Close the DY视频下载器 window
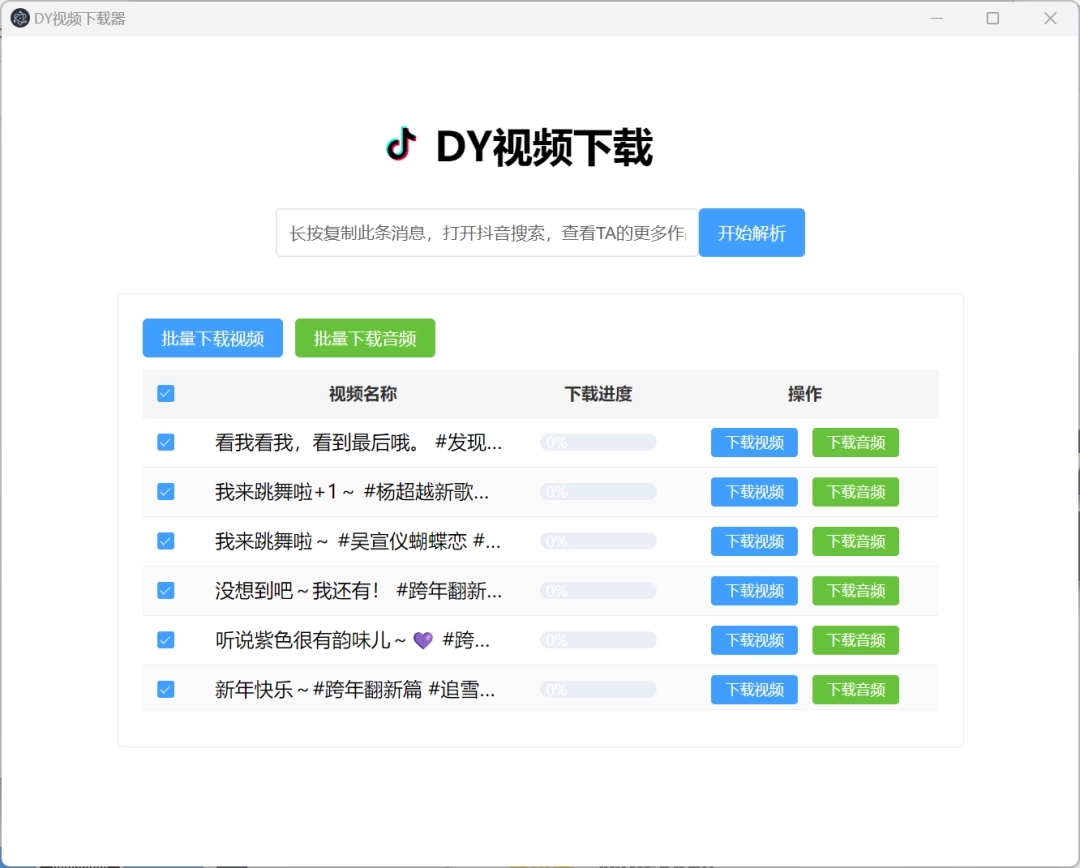Viewport: 1080px width, 868px height. coord(1050,18)
